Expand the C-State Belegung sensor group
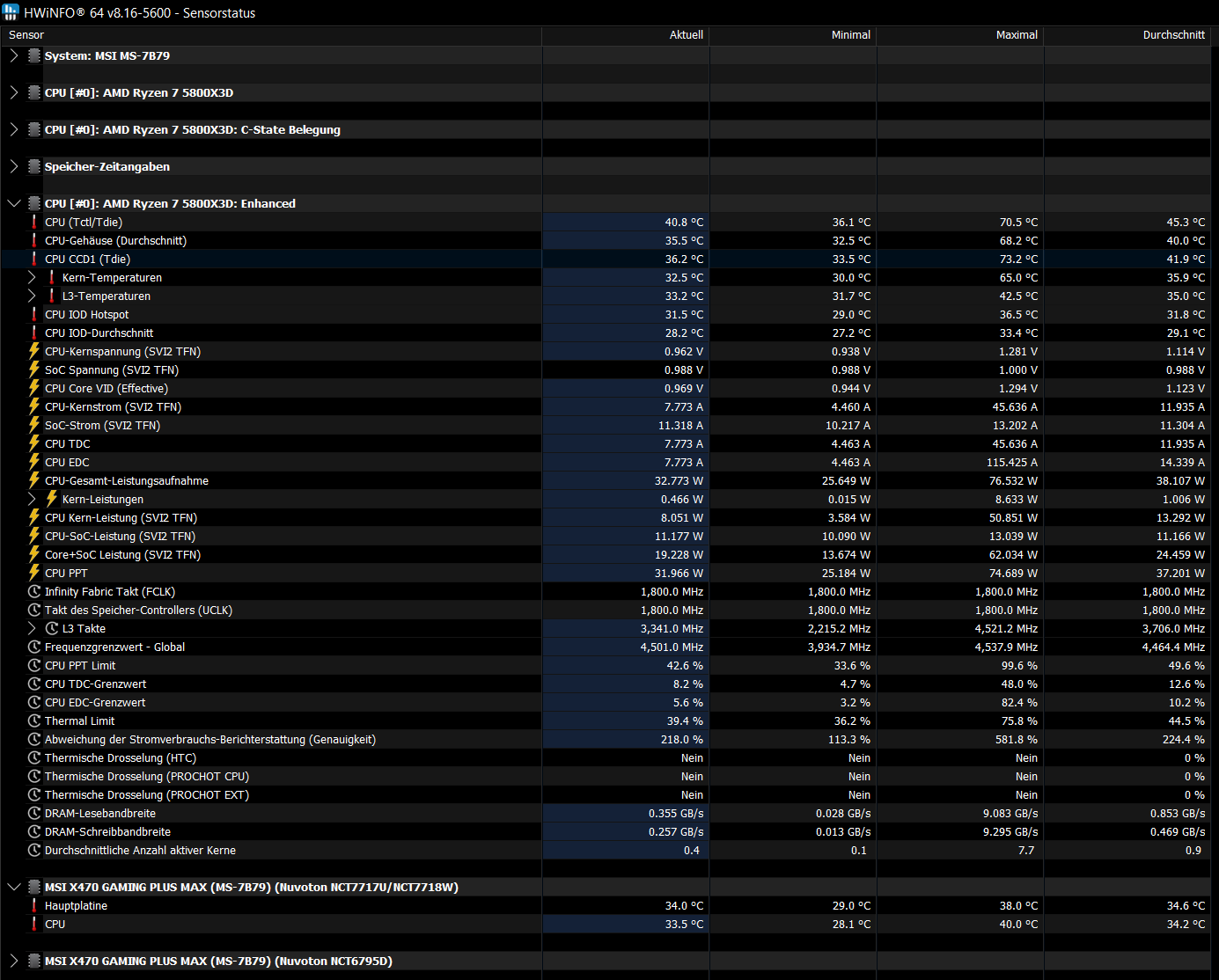 pyautogui.click(x=13, y=129)
